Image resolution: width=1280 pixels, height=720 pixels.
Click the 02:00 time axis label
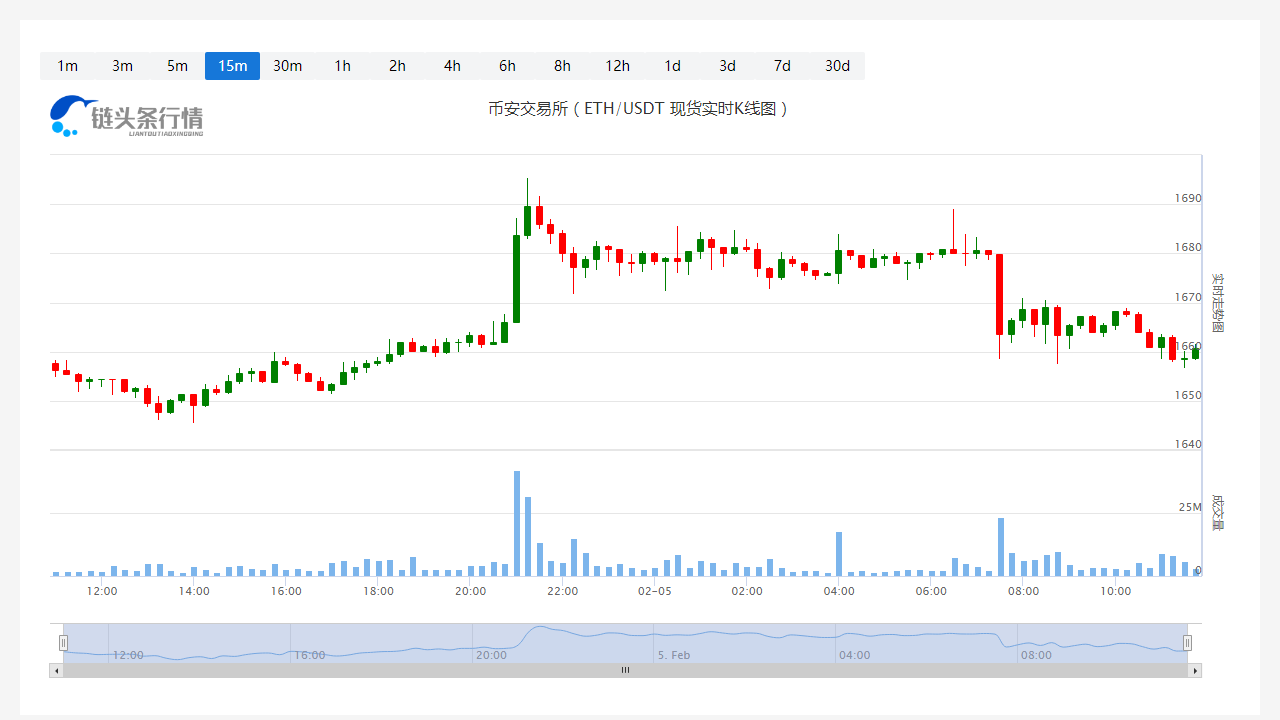[747, 591]
